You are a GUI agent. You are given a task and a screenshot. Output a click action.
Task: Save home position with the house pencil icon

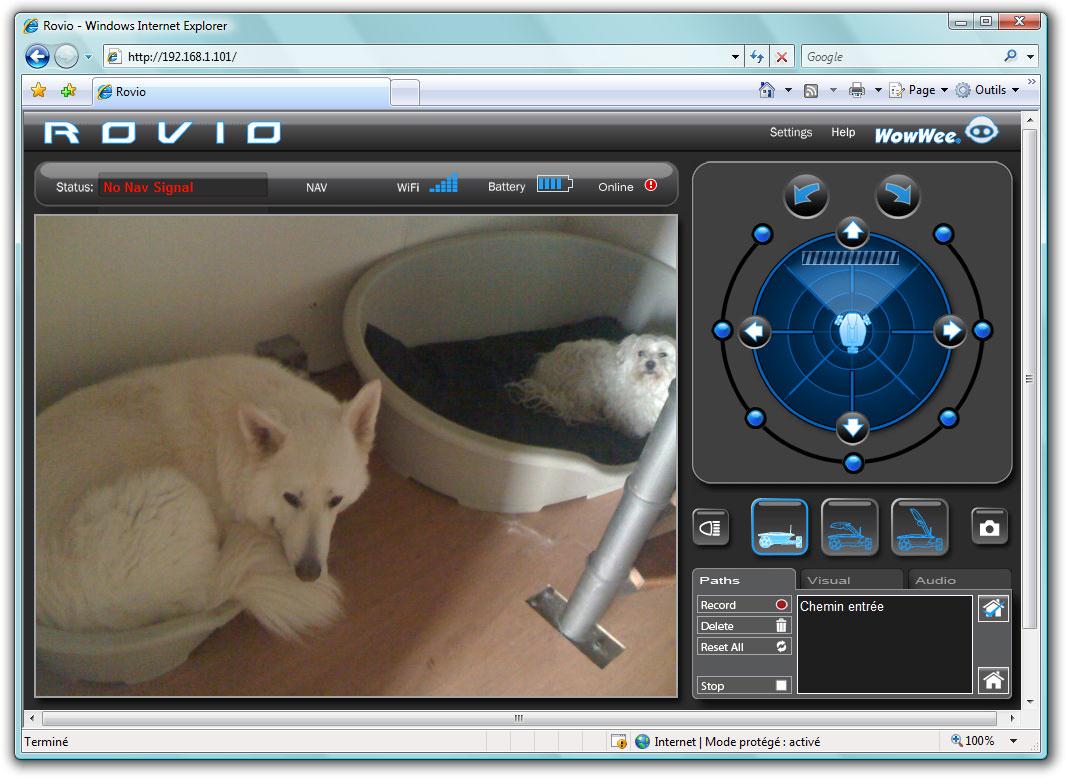point(993,608)
